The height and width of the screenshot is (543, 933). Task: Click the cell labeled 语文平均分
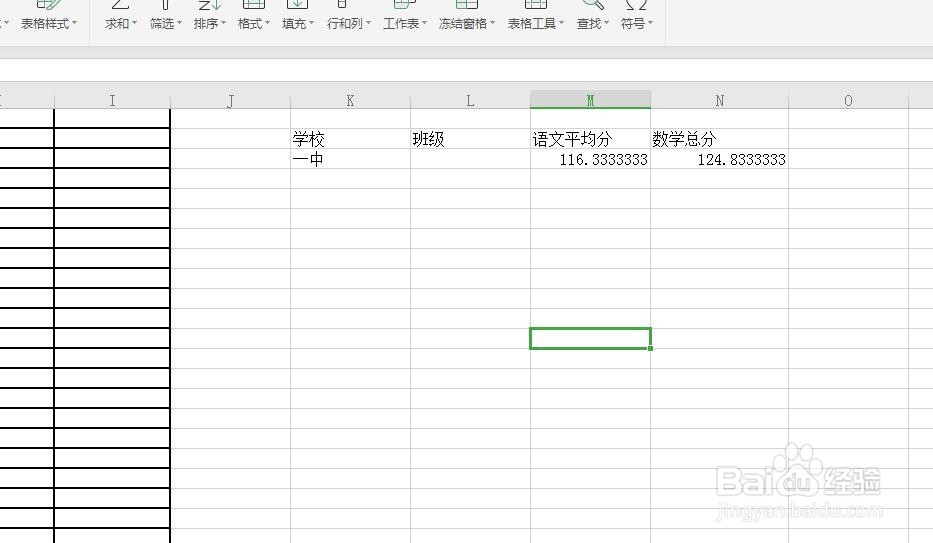(x=590, y=139)
